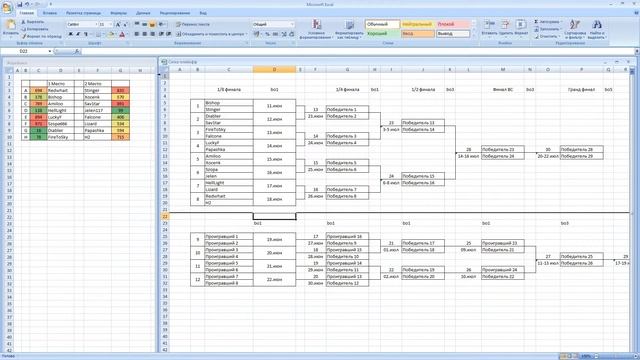Open Format as Table (Форматировать как таблицу)
Image resolution: width=640 pixels, height=360 pixels.
[x=349, y=29]
